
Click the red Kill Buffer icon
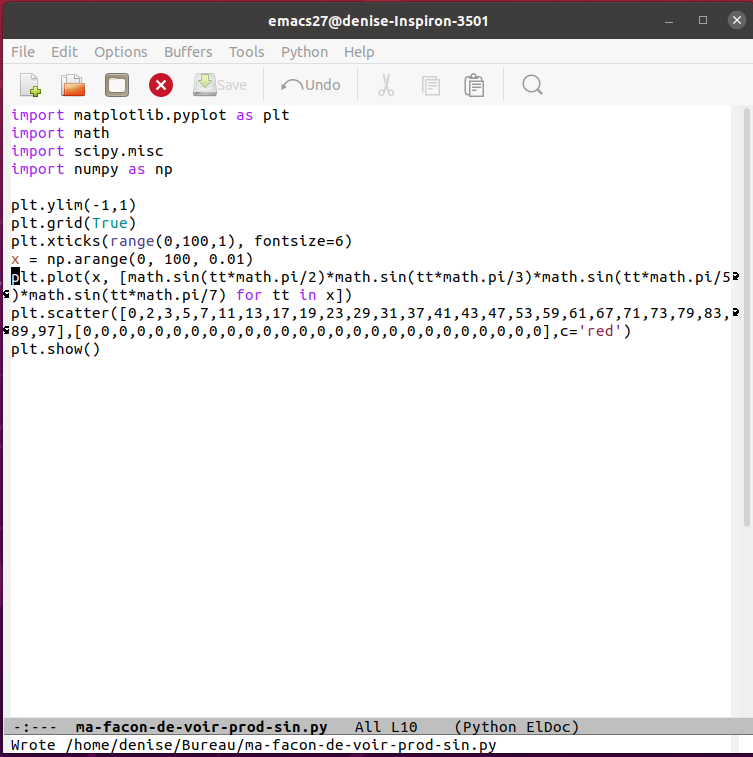coord(160,85)
